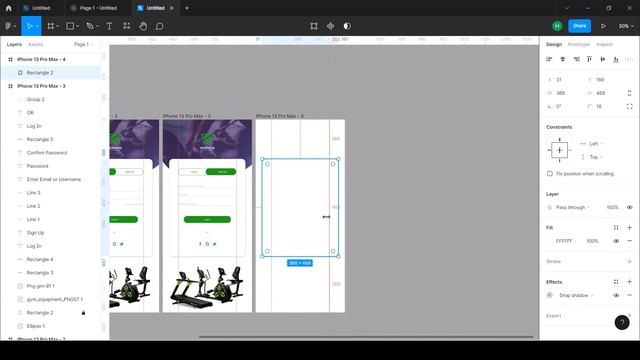Select the Hand tool
The image size is (640, 360).
click(143, 26)
